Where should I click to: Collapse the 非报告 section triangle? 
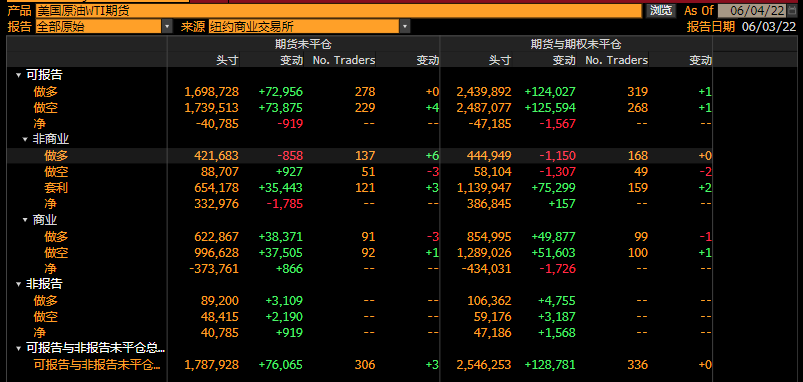[x=18, y=284]
